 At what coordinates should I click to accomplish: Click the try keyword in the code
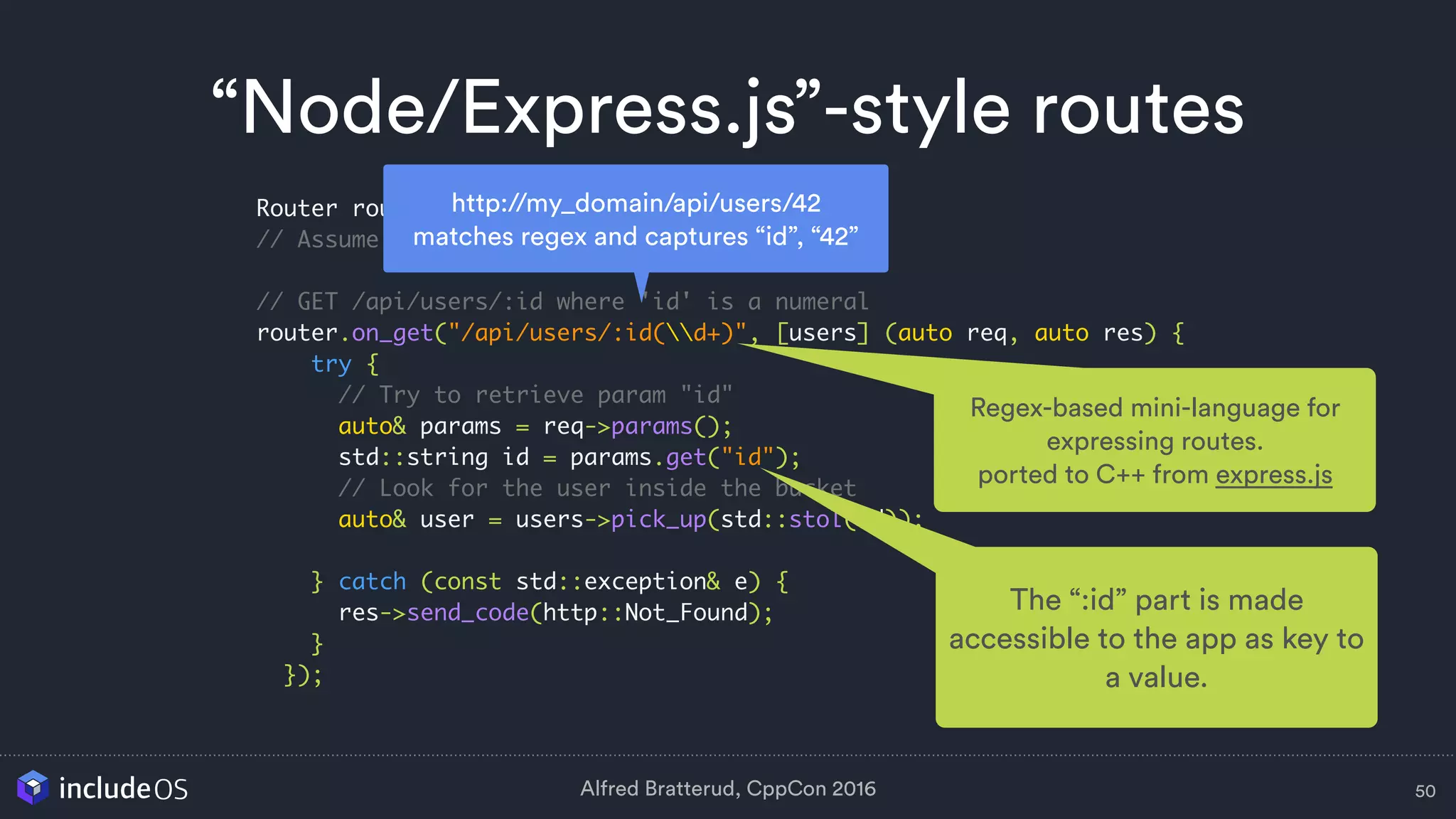tap(331, 364)
